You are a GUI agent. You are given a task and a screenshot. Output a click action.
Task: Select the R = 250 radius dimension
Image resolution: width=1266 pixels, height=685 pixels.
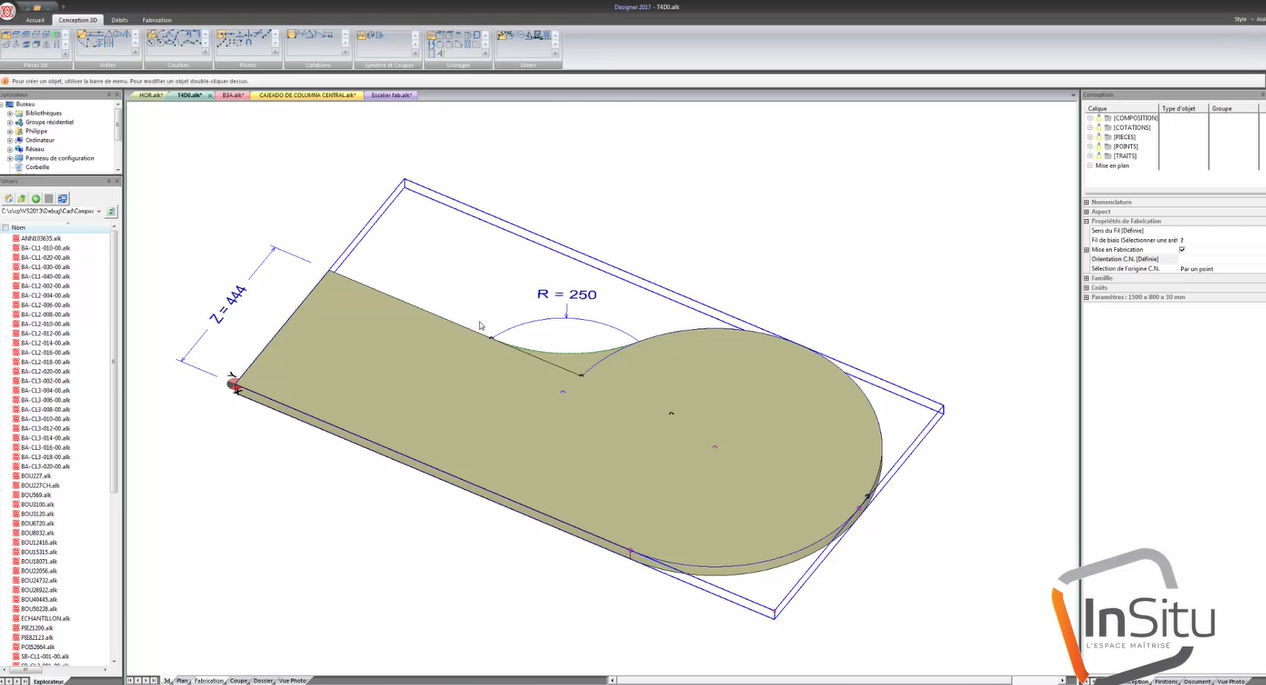[565, 294]
